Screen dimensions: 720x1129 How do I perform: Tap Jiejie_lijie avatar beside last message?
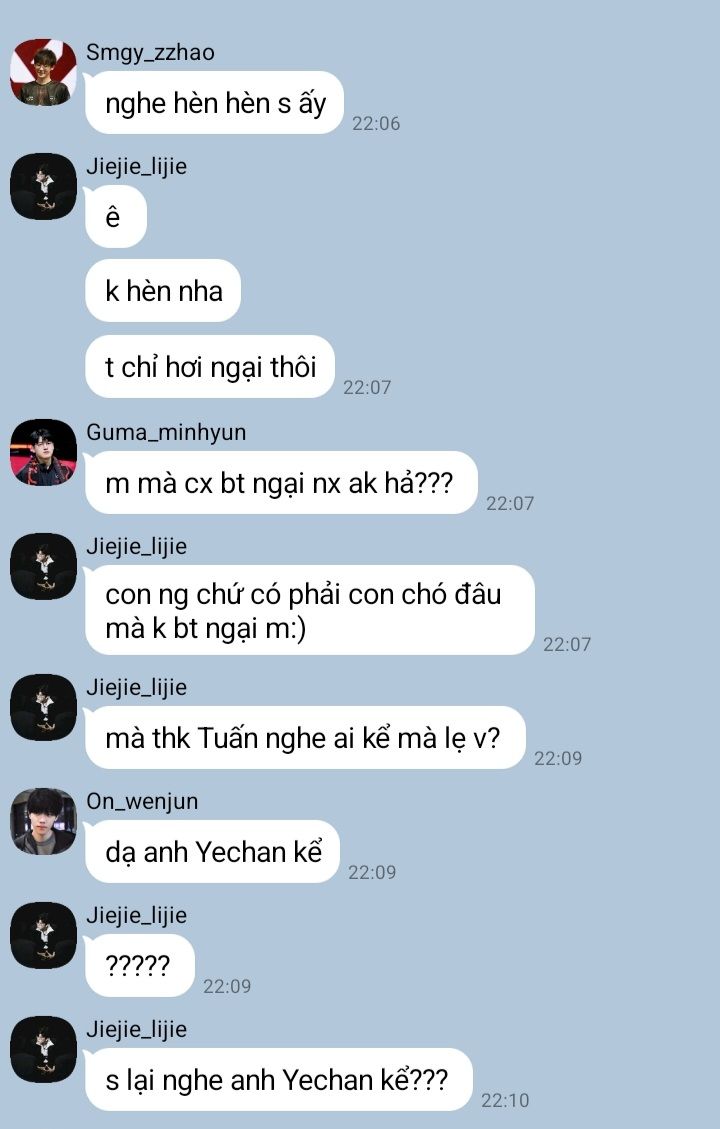(x=43, y=1049)
